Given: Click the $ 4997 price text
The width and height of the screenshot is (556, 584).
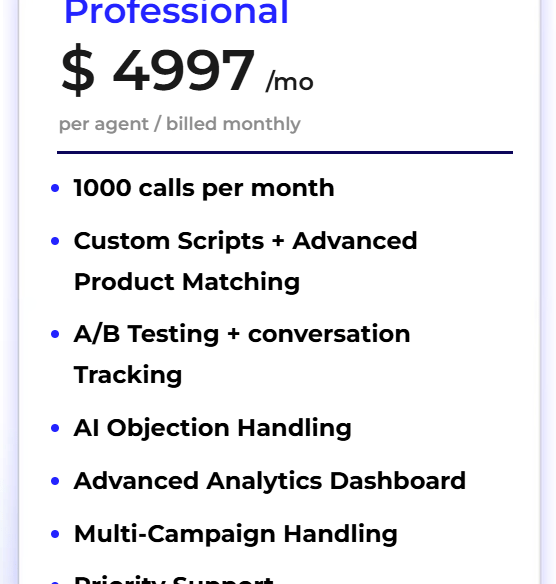Looking at the screenshot, I should [x=158, y=70].
